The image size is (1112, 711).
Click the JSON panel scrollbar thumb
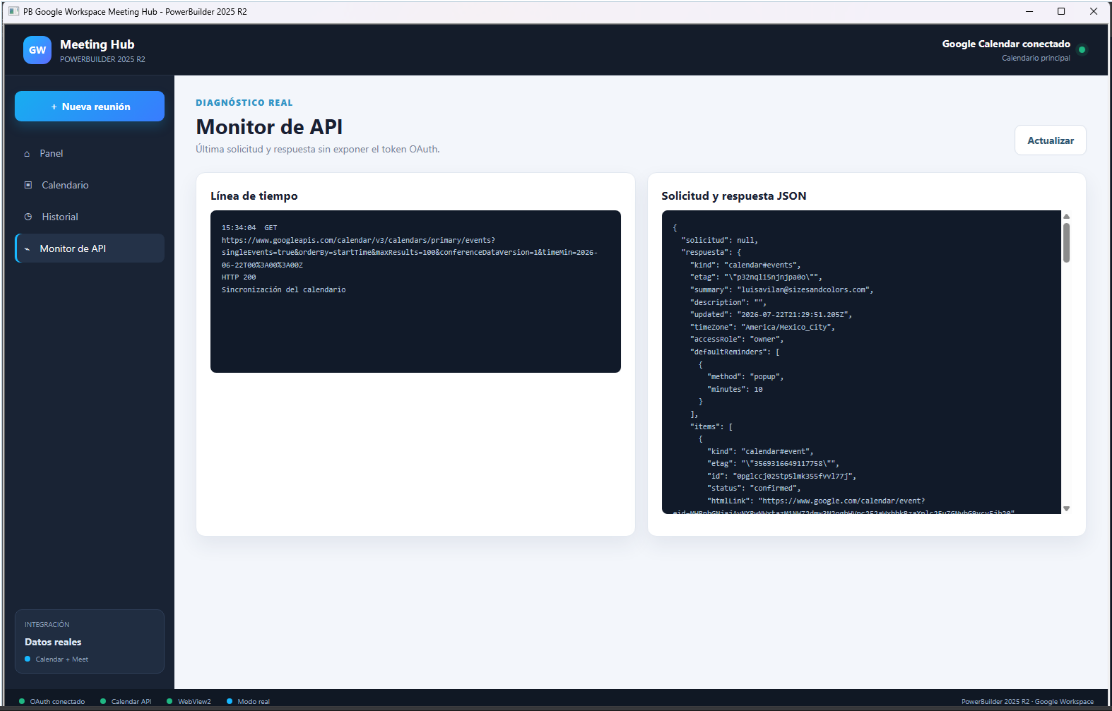1066,242
